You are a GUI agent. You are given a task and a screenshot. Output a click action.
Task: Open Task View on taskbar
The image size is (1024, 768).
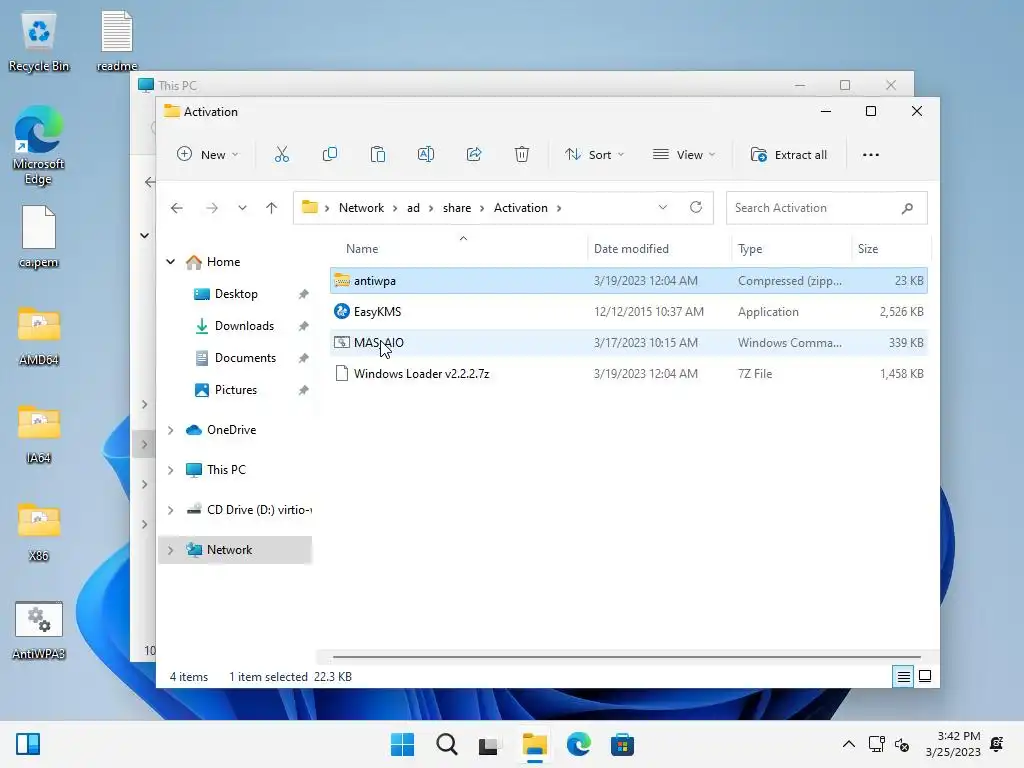(x=488, y=744)
